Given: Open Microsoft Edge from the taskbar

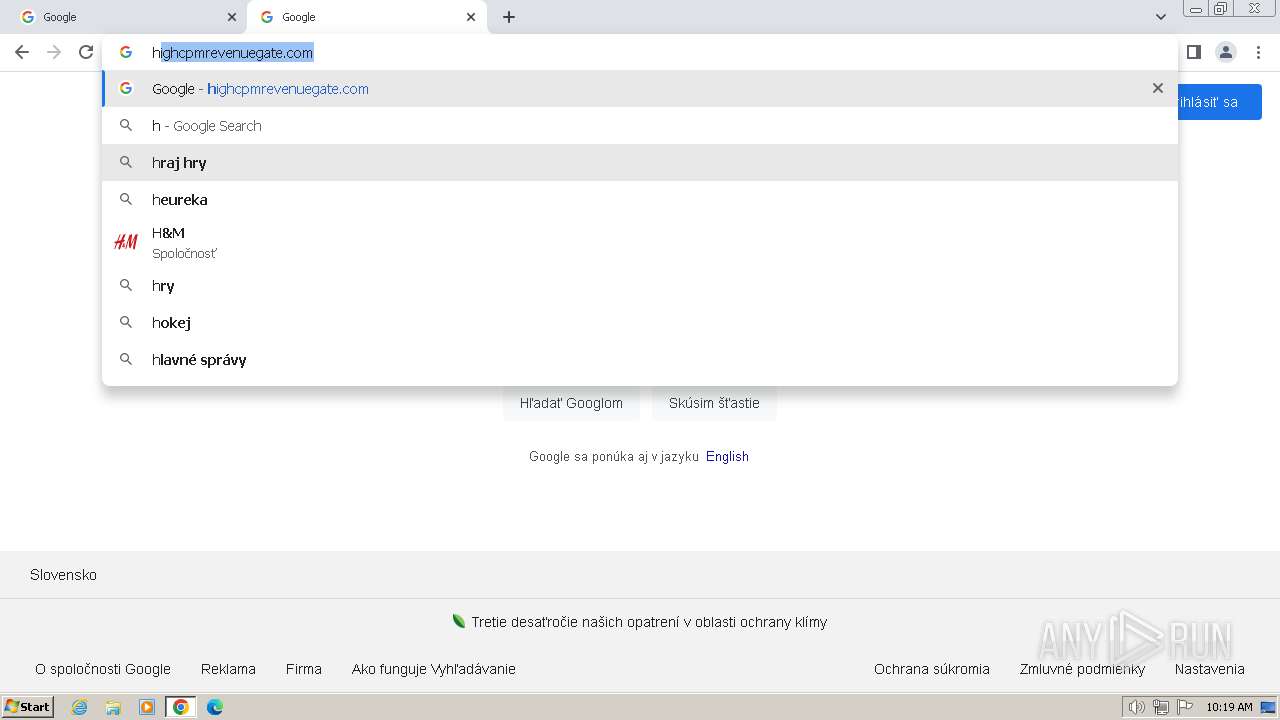Looking at the screenshot, I should coord(215,707).
